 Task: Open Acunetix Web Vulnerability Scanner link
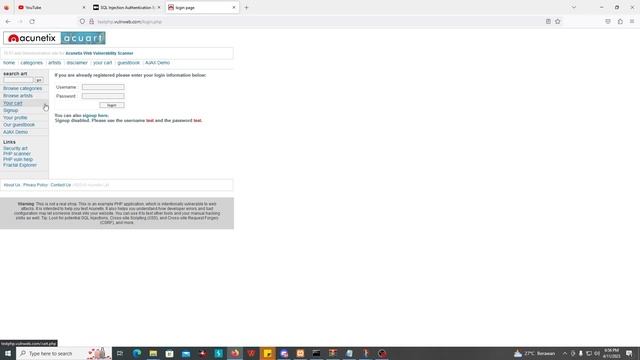(99, 53)
